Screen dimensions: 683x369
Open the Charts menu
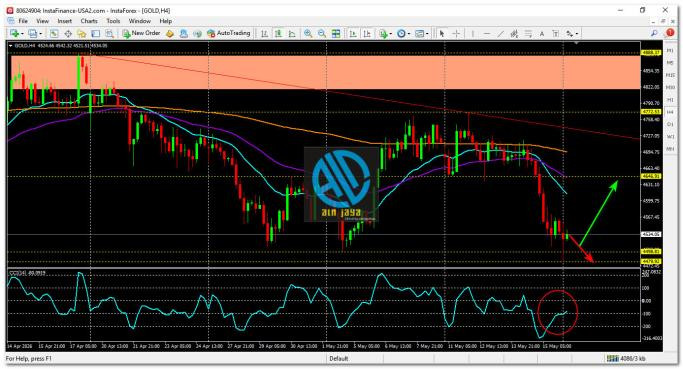click(89, 21)
